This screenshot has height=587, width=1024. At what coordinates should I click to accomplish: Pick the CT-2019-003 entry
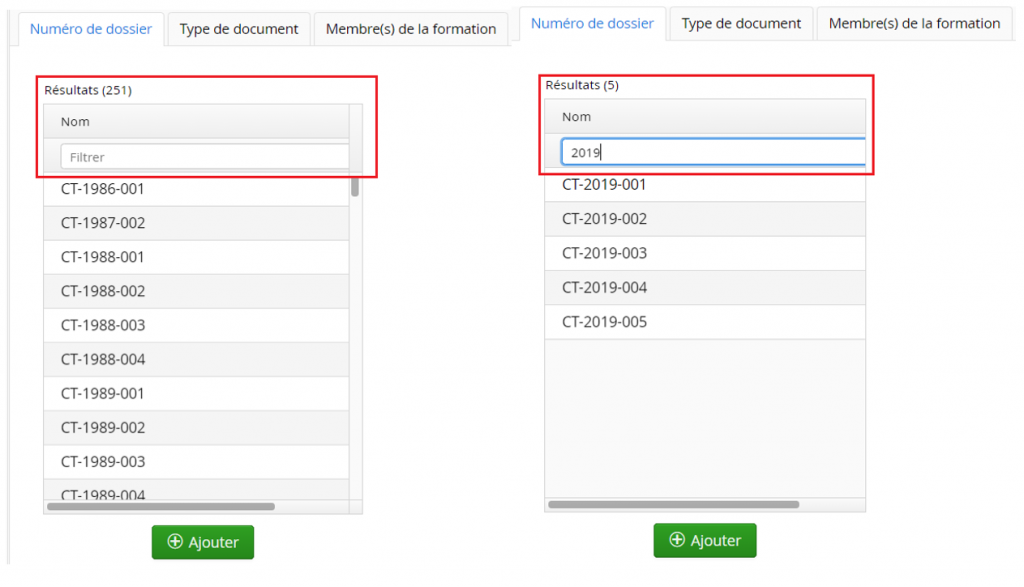(x=704, y=253)
